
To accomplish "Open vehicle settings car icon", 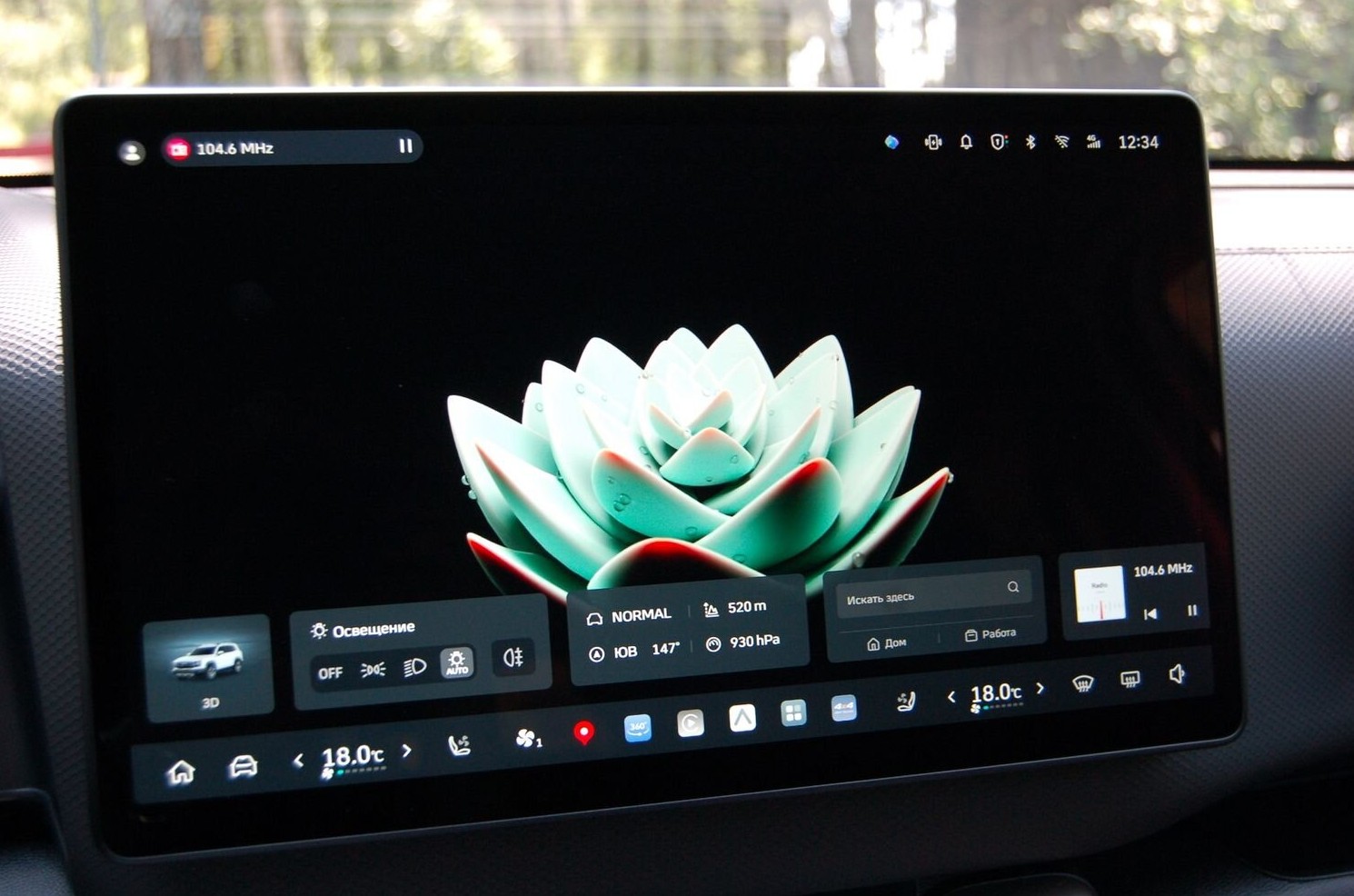I will (243, 768).
